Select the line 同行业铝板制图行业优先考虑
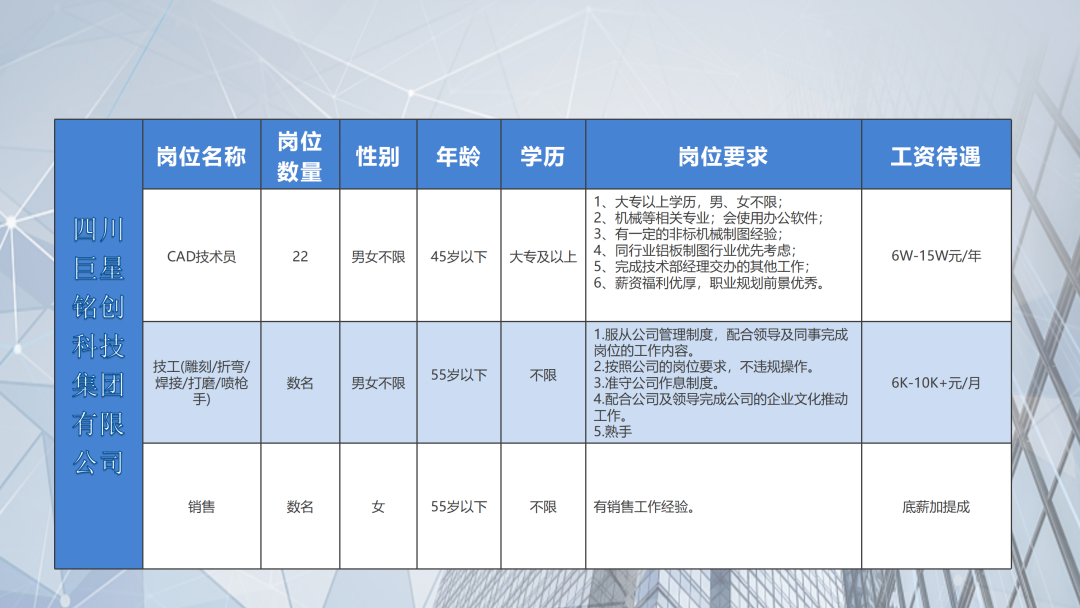Image resolution: width=1080 pixels, height=608 pixels. 694,250
